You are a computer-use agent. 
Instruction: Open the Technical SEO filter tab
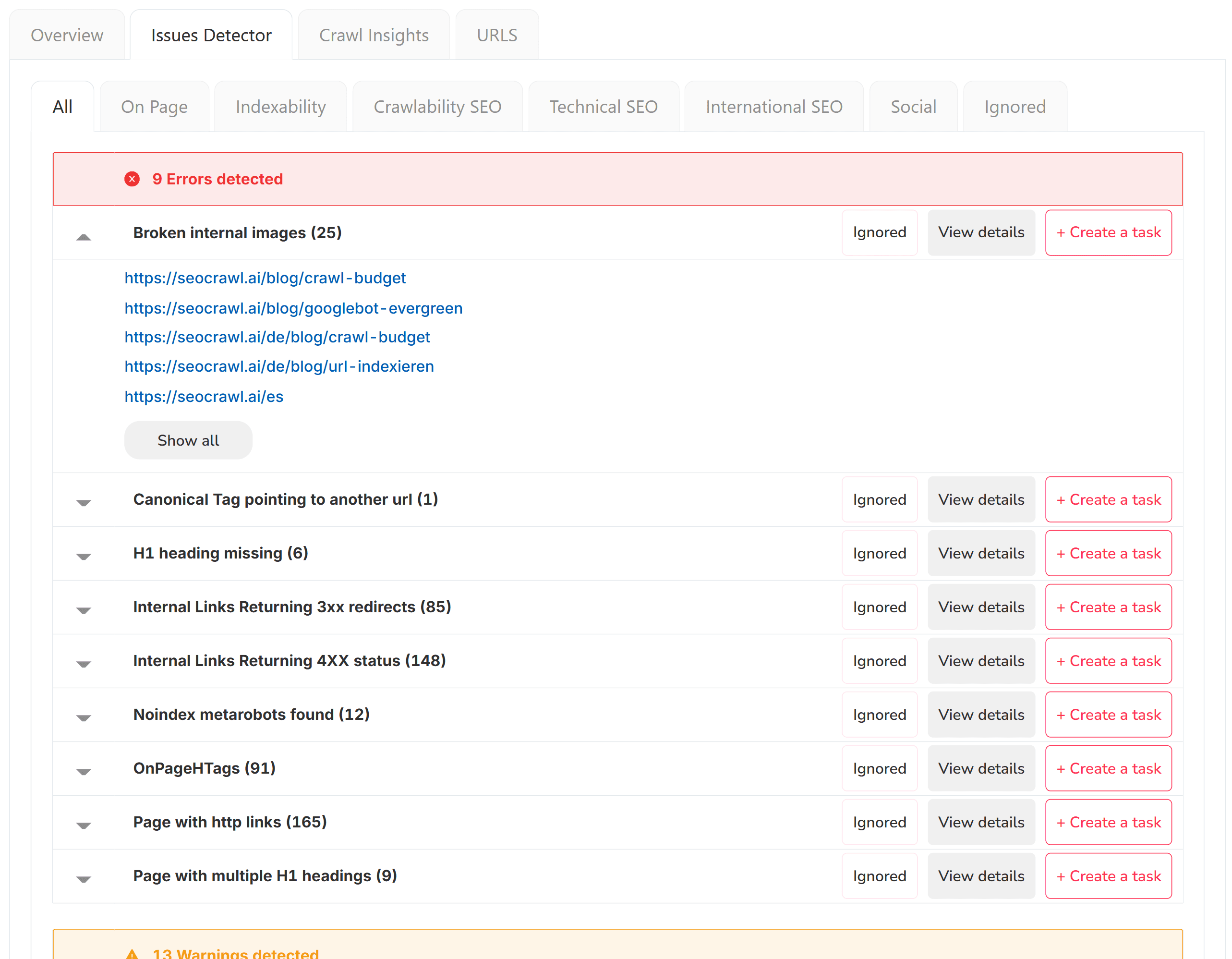604,107
